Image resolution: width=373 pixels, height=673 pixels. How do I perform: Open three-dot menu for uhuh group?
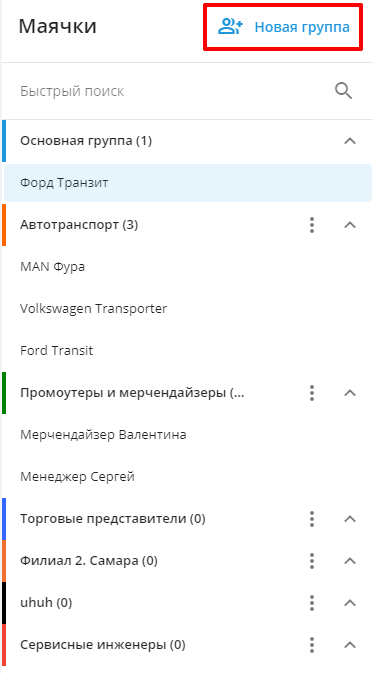pyautogui.click(x=312, y=603)
